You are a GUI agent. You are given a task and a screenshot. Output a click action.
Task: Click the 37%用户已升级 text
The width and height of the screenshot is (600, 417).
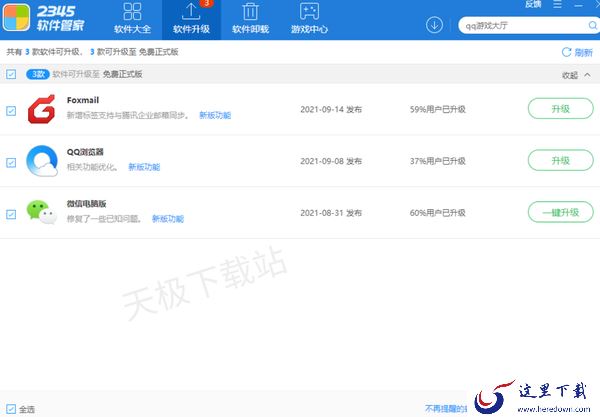[438, 161]
